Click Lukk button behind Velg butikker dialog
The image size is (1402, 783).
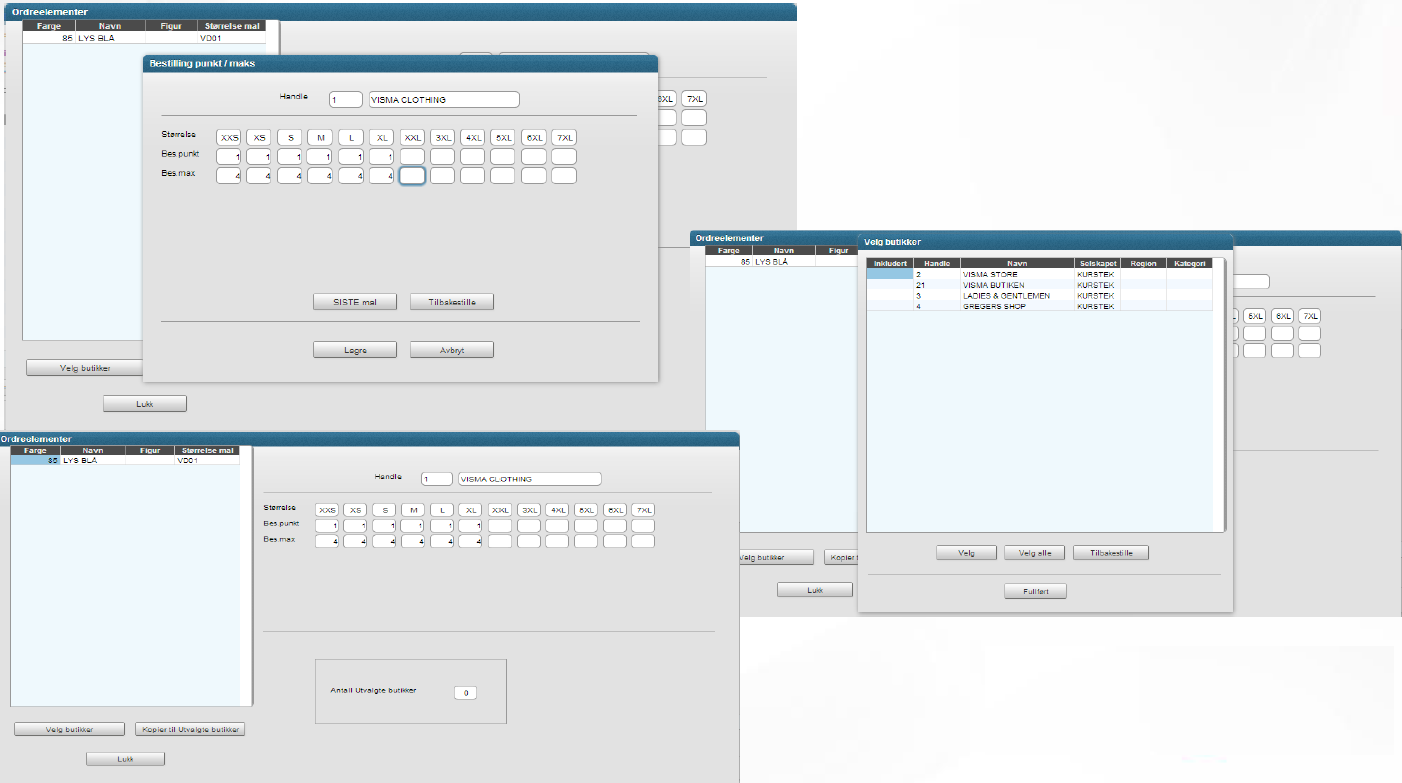coord(815,590)
